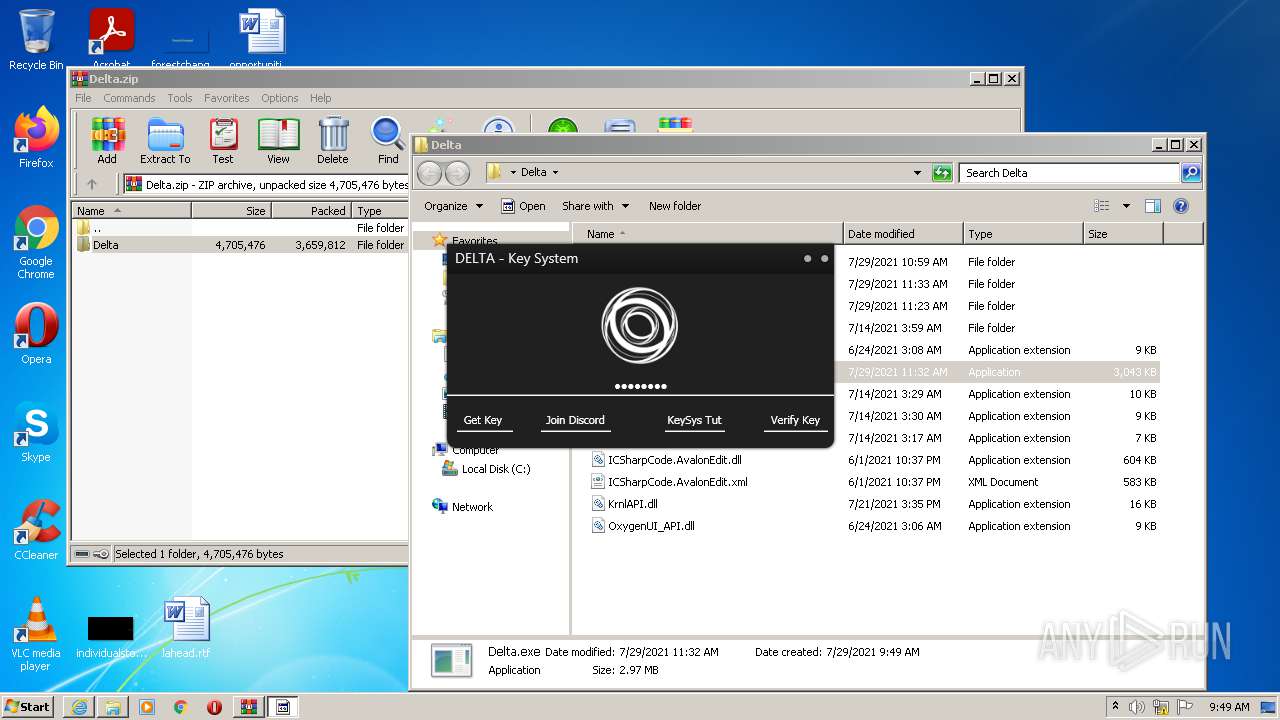Select the Firefox desktop shortcut

coord(36,138)
